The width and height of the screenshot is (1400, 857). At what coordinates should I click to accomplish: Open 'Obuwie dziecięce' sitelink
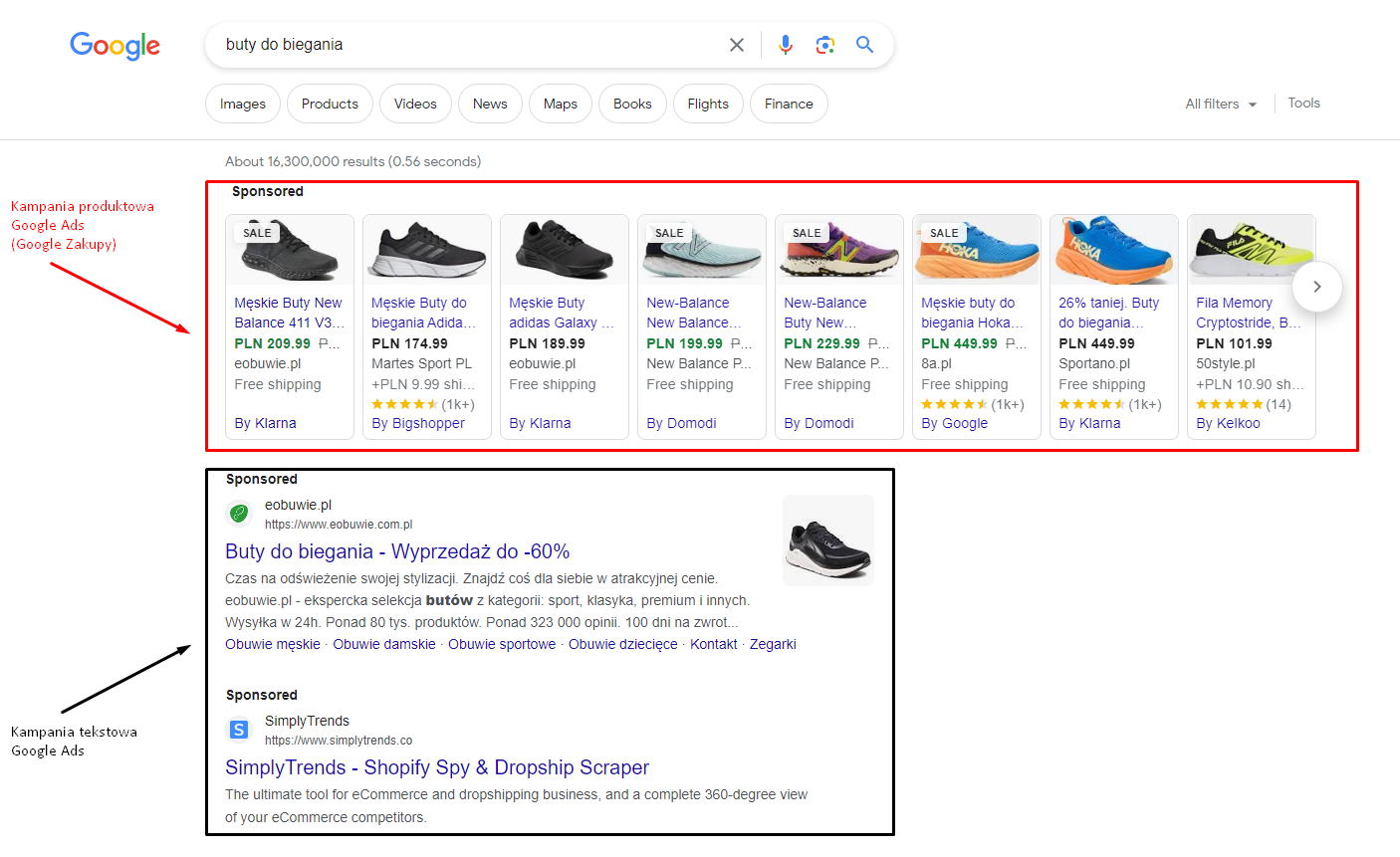click(623, 644)
